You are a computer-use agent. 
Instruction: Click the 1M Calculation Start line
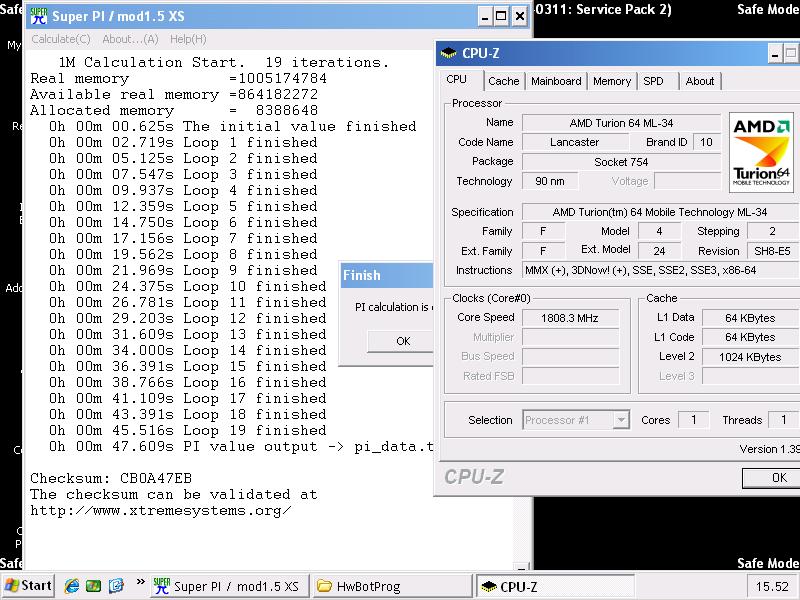coord(223,62)
